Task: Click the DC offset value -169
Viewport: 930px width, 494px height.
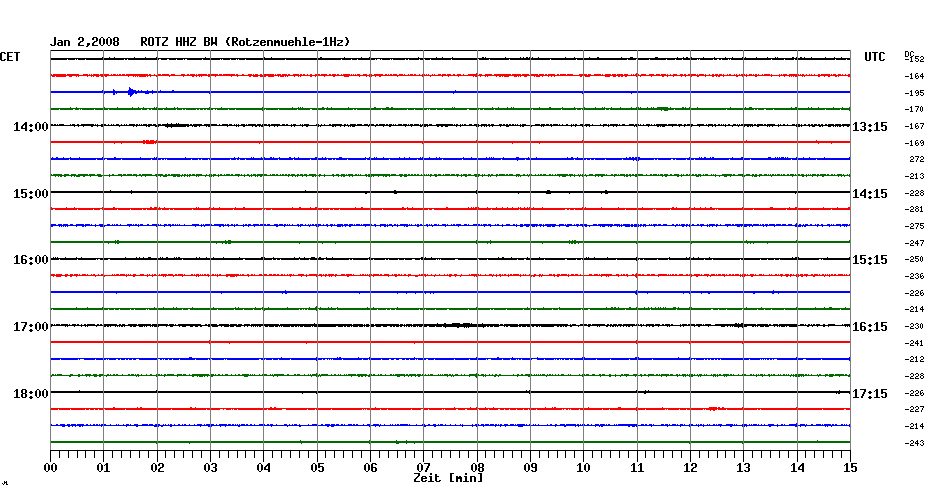Action: (915, 143)
